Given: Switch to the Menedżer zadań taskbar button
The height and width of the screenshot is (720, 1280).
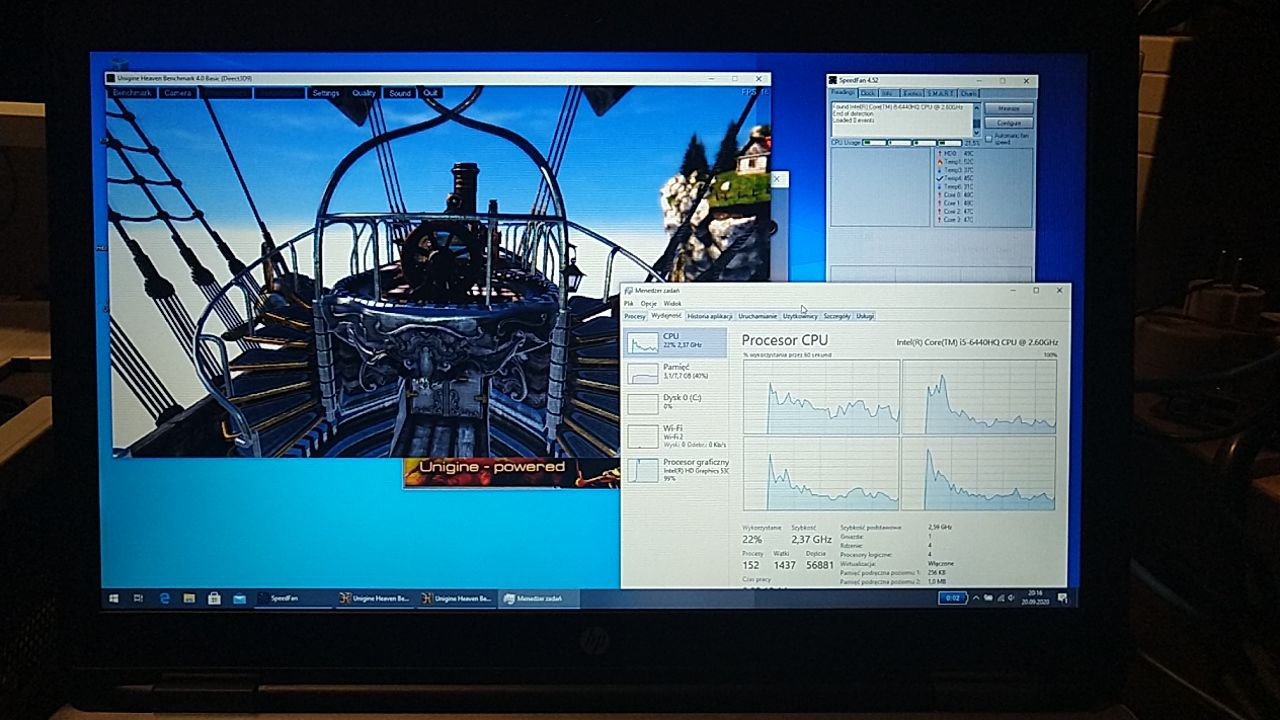Looking at the screenshot, I should (540, 598).
